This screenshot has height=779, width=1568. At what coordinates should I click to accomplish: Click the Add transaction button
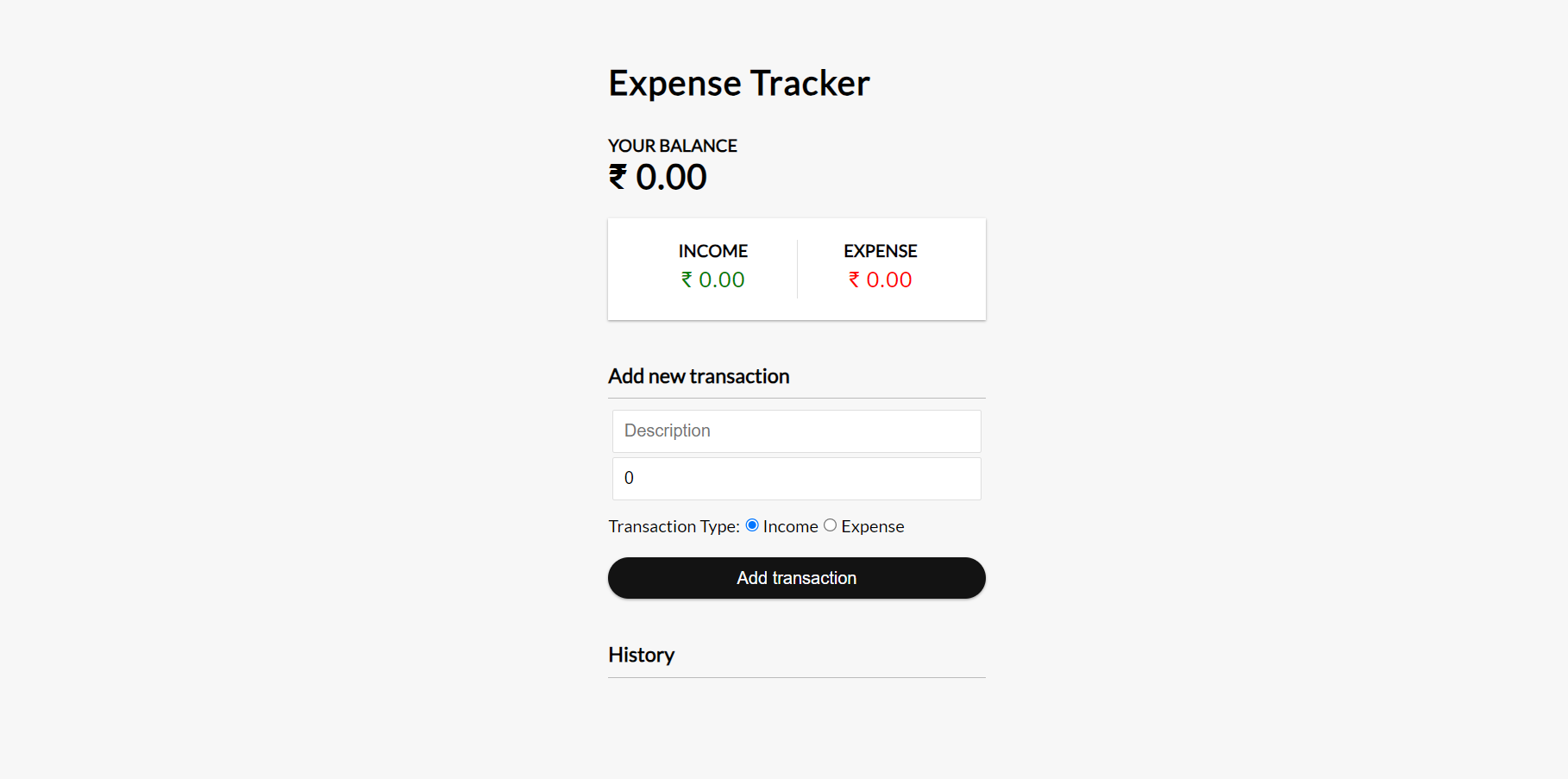(796, 578)
